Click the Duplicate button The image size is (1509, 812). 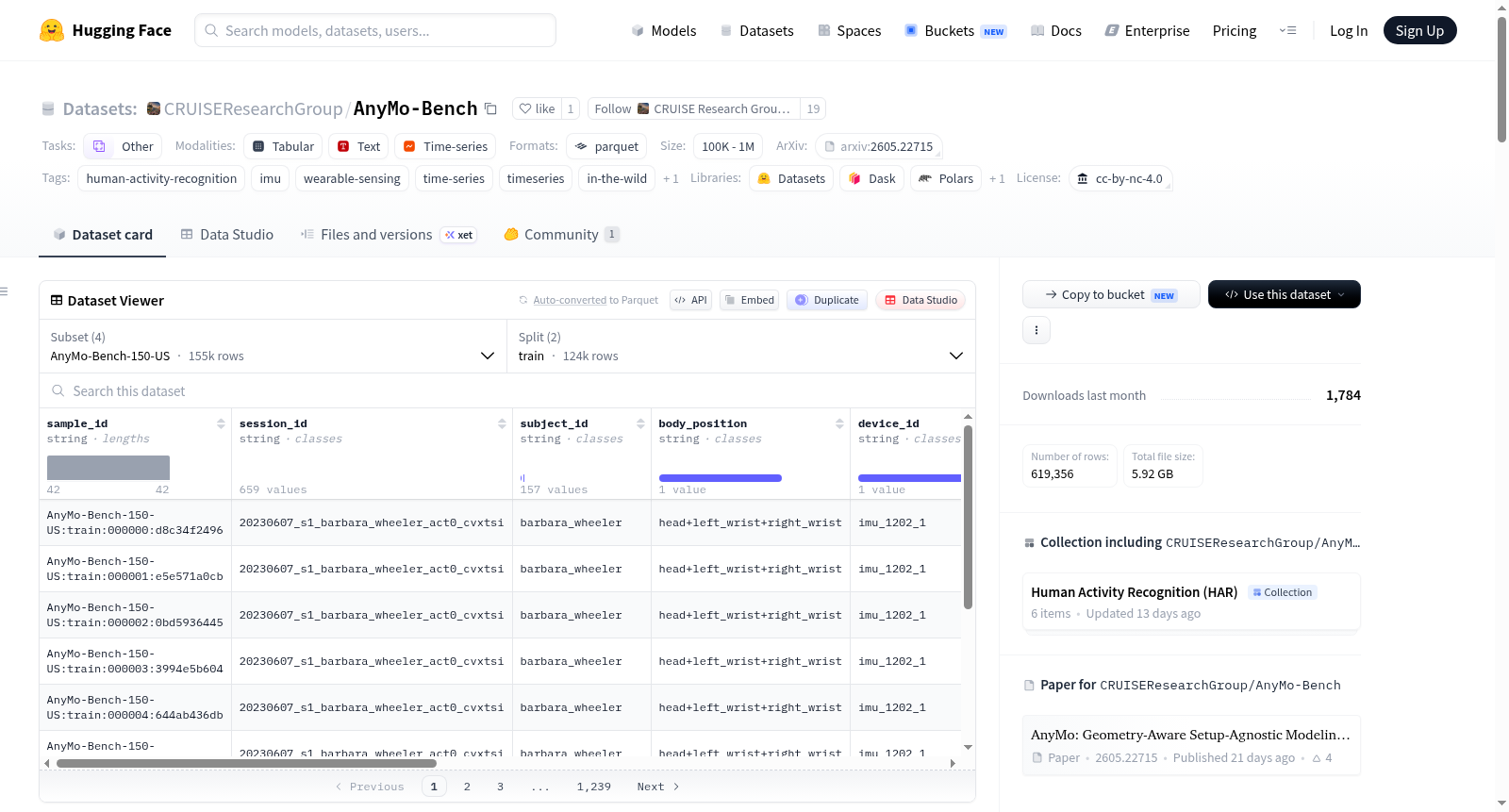click(827, 300)
